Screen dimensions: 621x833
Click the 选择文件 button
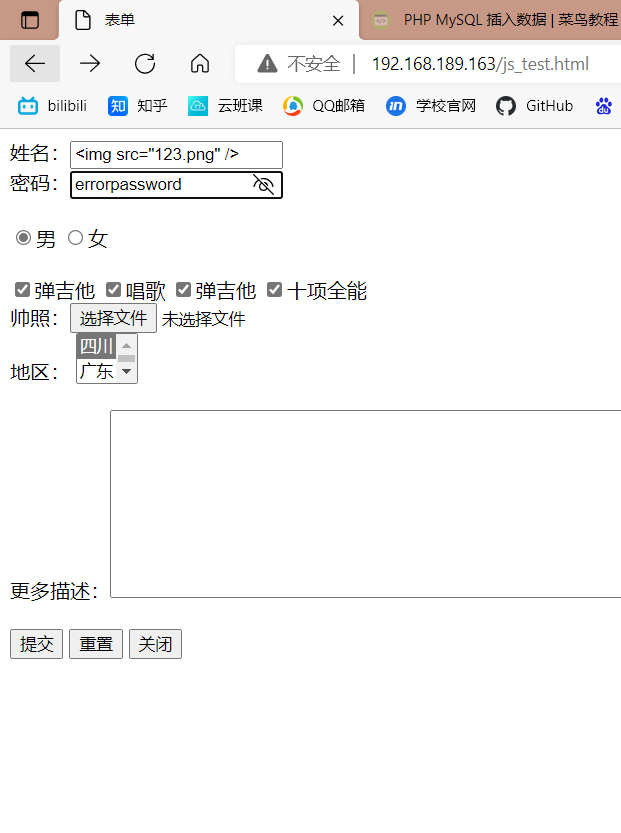114,318
